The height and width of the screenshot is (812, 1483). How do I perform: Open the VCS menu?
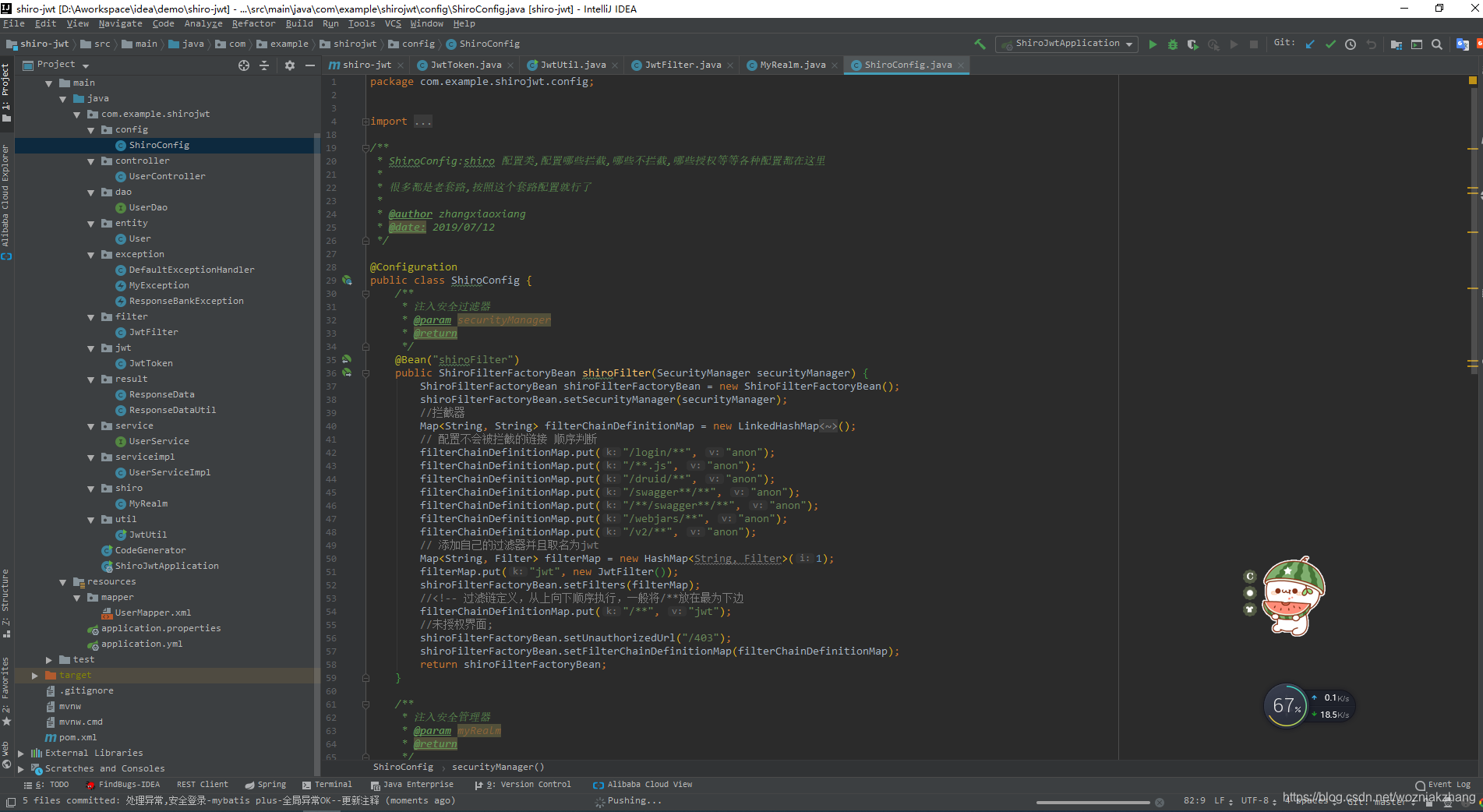click(391, 23)
